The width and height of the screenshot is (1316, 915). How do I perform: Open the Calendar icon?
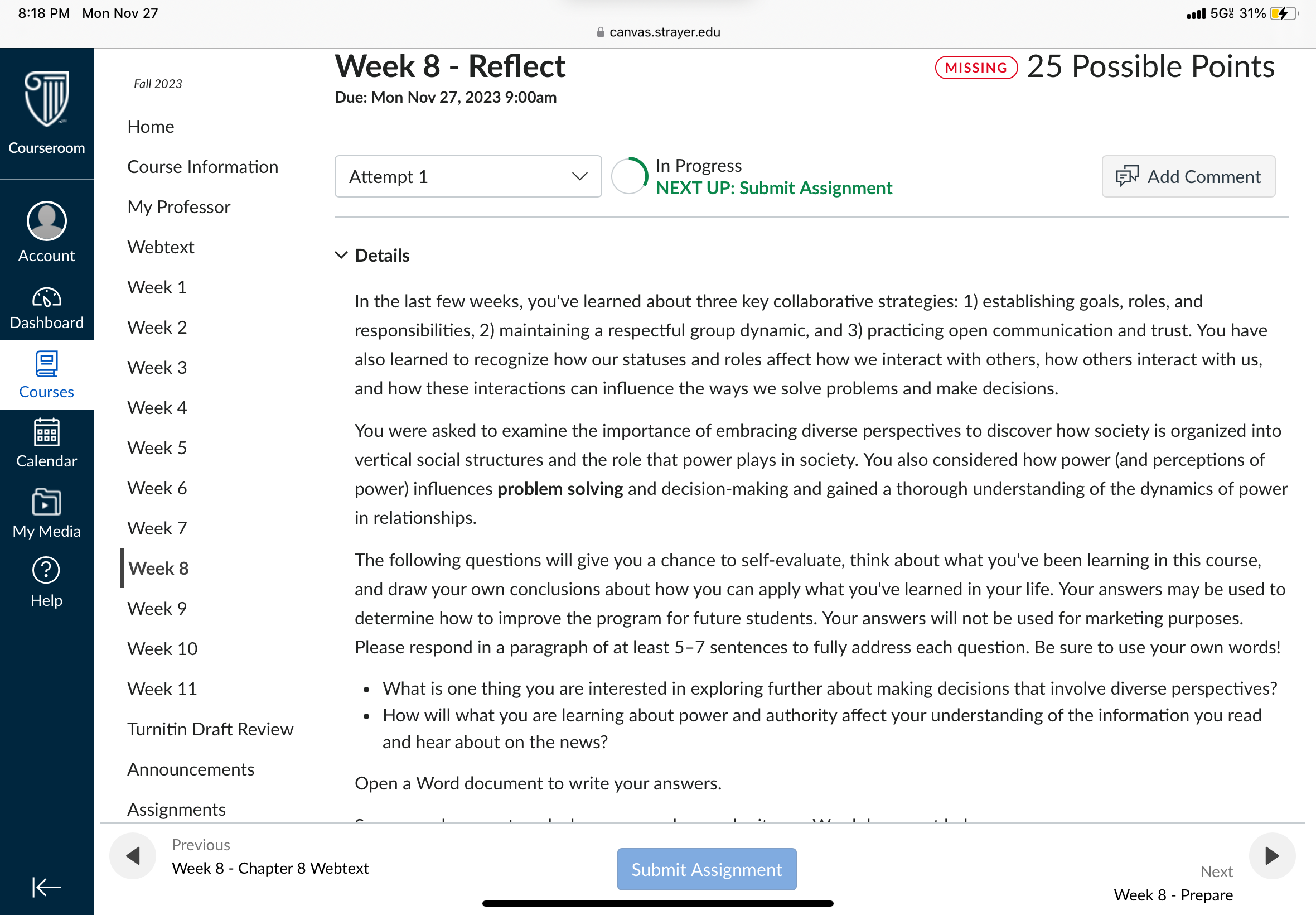46,432
